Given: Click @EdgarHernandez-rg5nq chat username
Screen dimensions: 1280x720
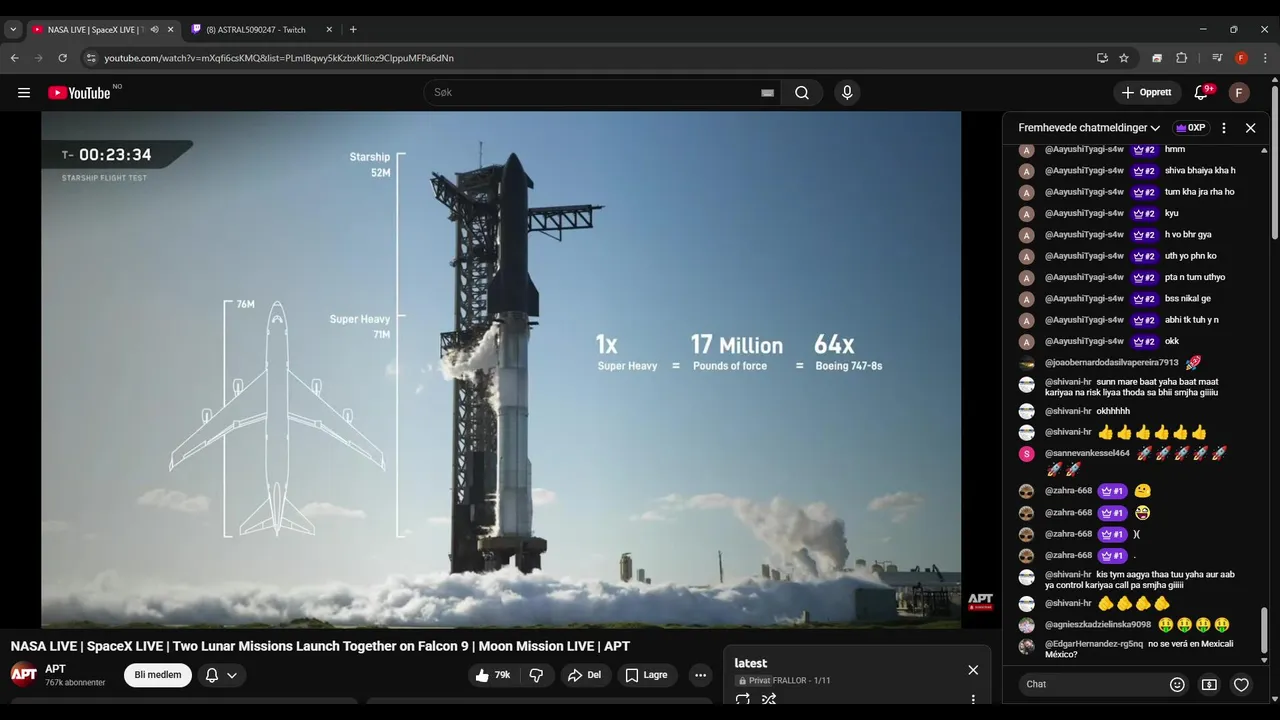Looking at the screenshot, I should pyautogui.click(x=1093, y=644).
